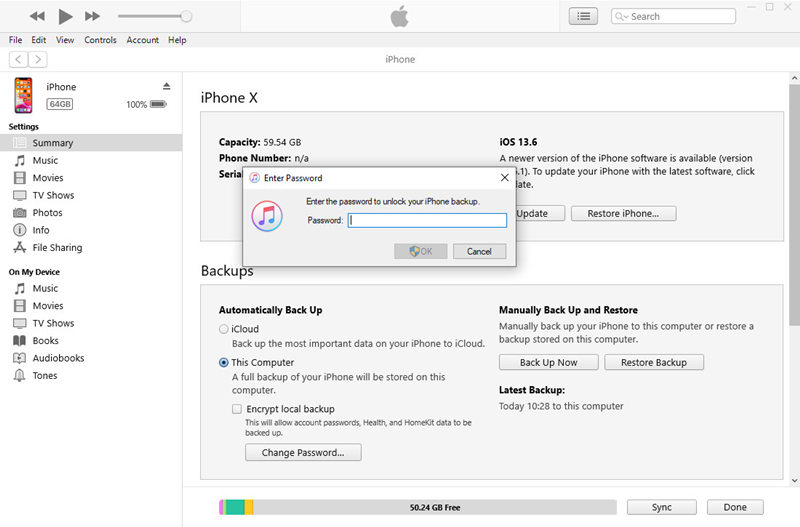Click the fast forward next button
This screenshot has width=800, height=527.
tap(92, 16)
